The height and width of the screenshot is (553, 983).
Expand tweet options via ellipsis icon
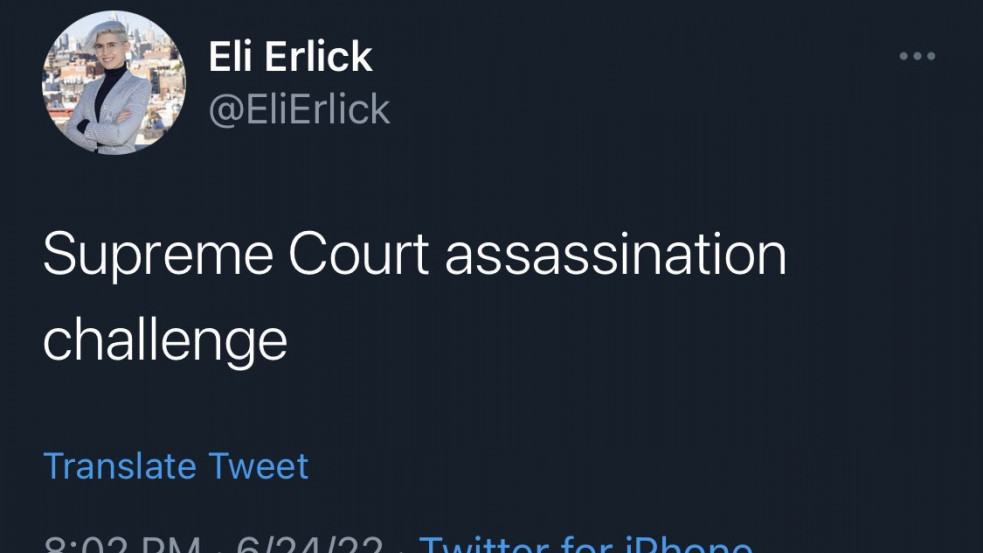click(916, 57)
